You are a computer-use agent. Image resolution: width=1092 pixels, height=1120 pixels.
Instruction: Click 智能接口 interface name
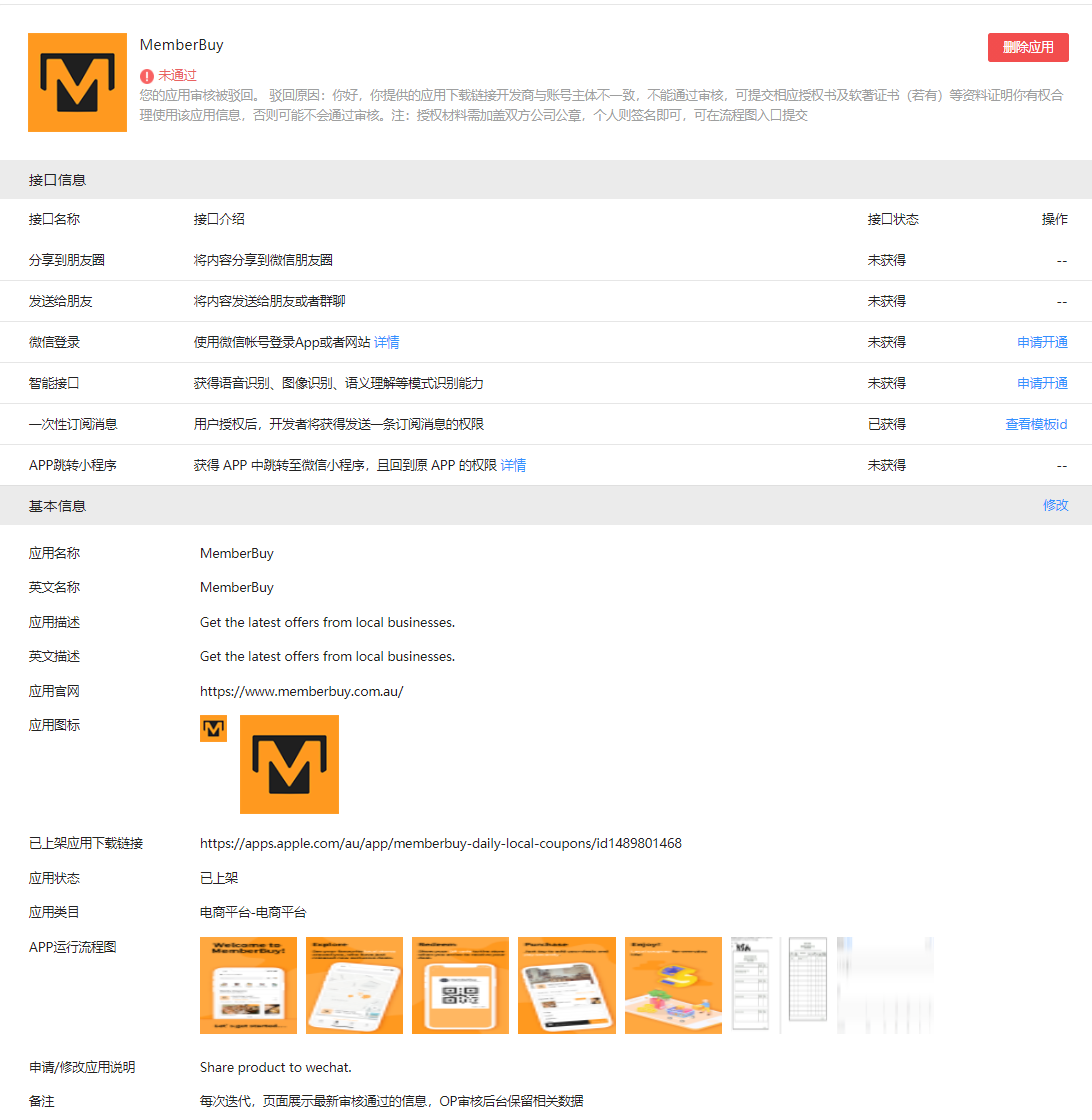point(54,383)
